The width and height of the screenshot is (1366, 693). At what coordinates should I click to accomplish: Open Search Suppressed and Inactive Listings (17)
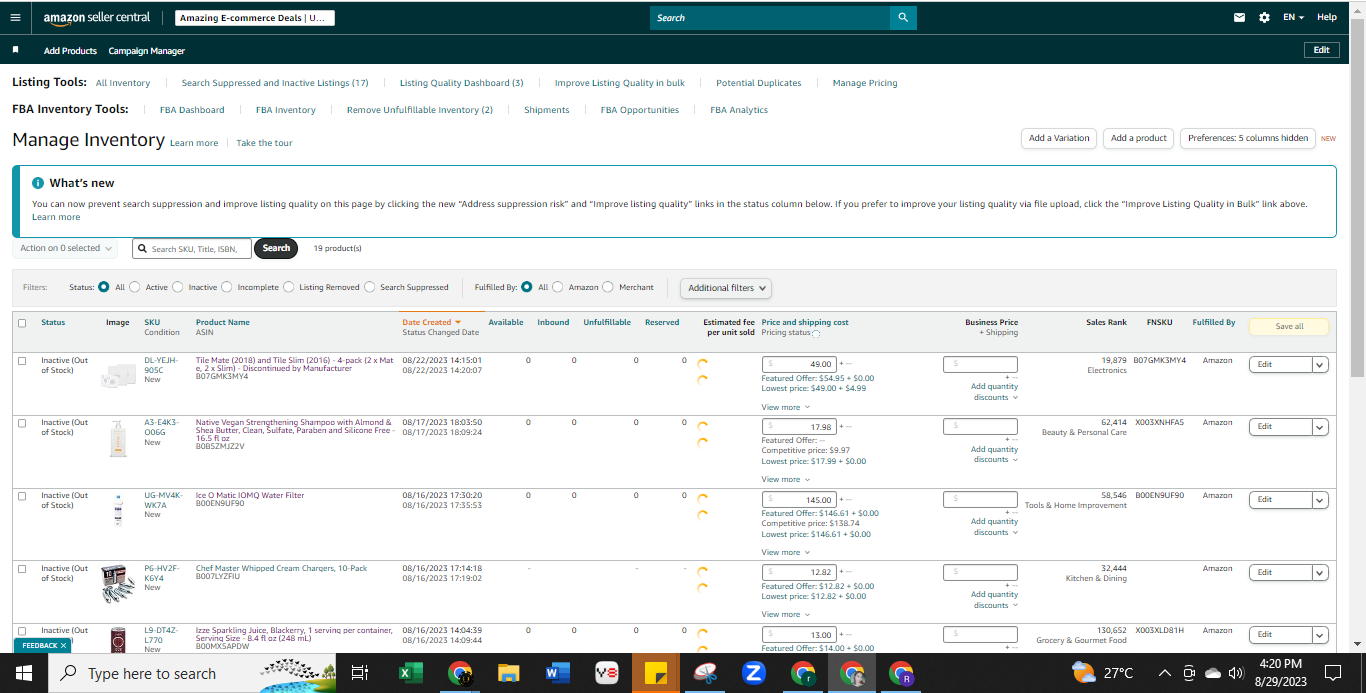click(x=275, y=83)
